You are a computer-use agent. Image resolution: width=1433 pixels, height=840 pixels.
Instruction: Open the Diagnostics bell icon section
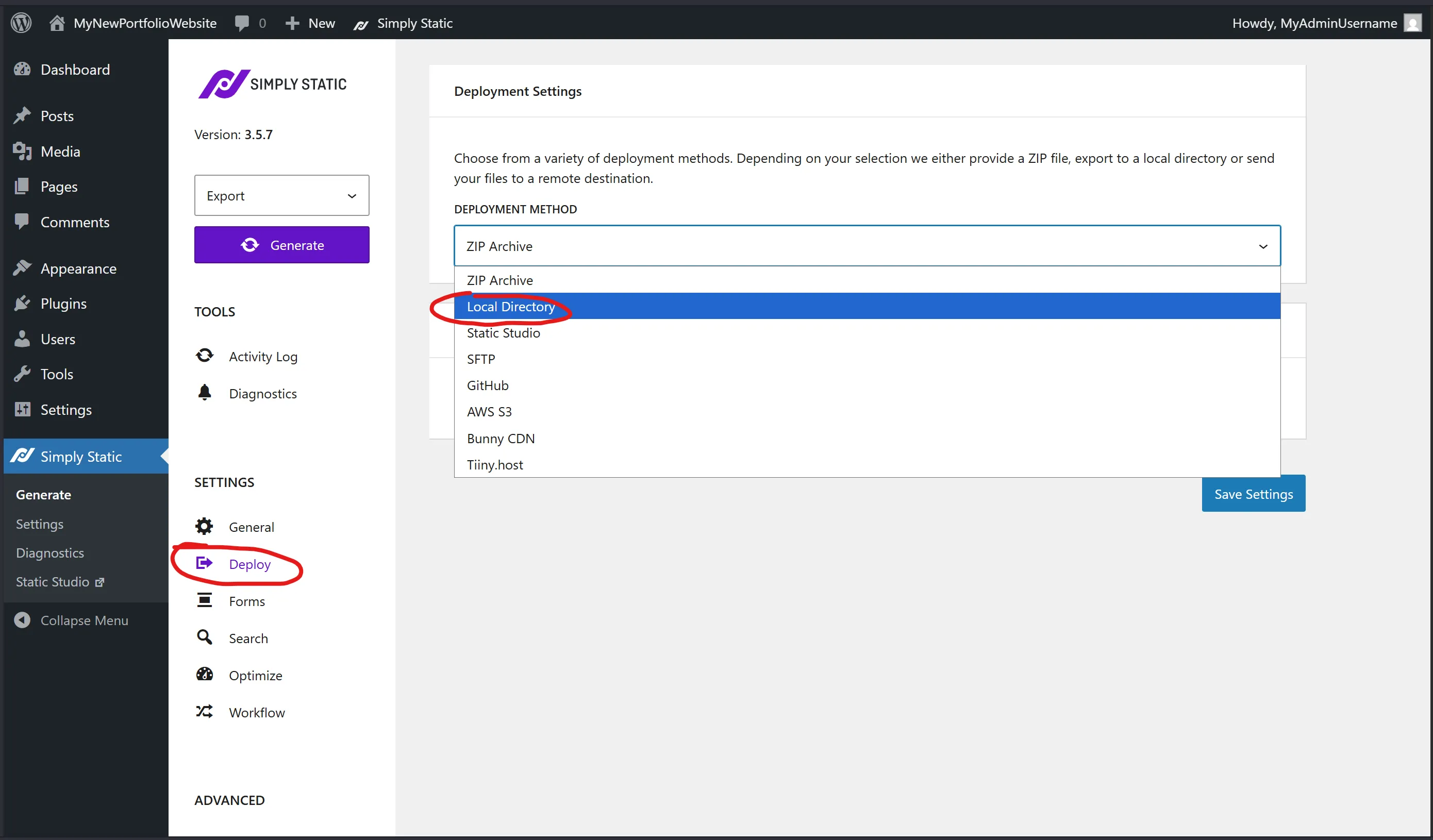click(x=263, y=393)
